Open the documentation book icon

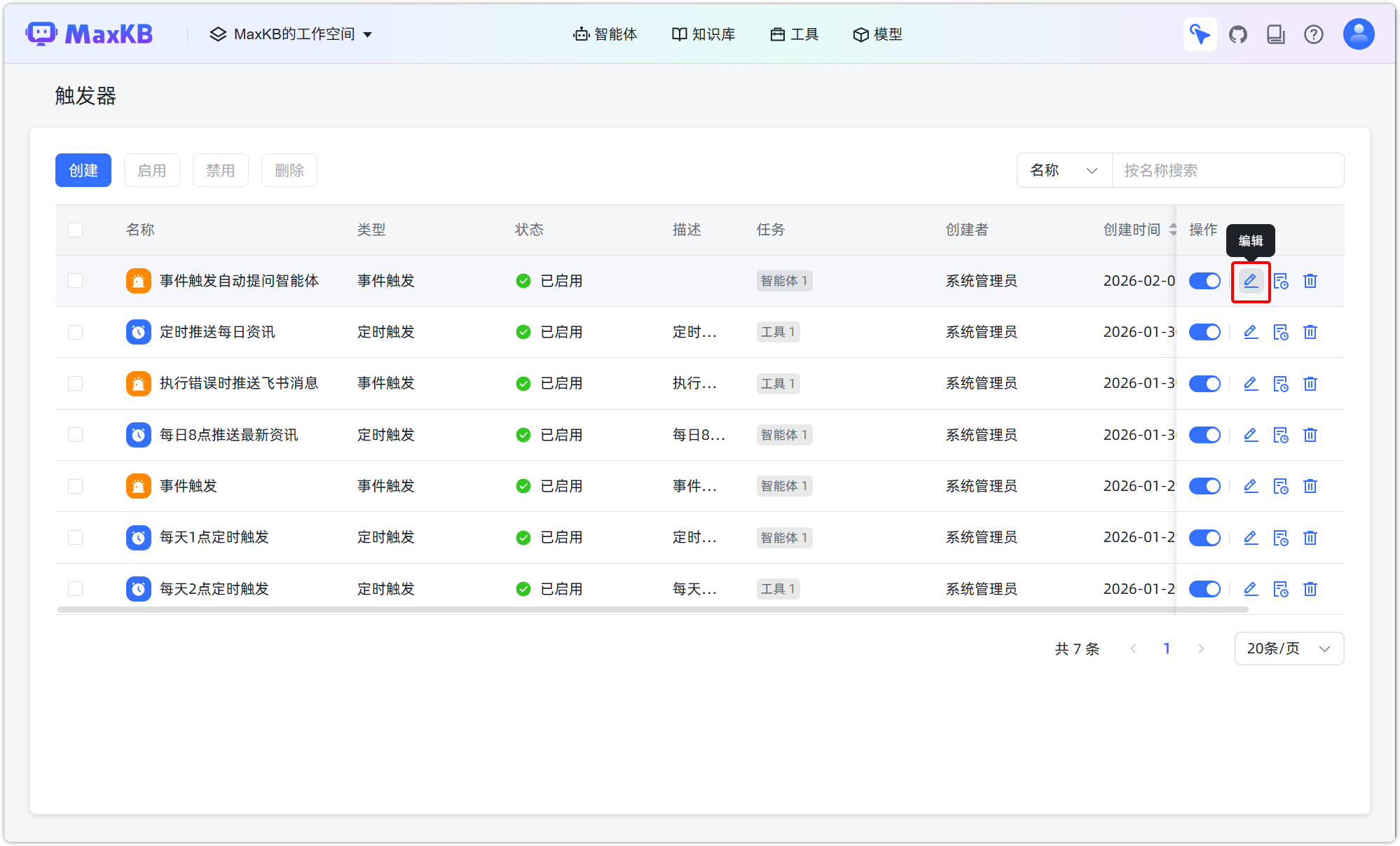[x=1276, y=34]
